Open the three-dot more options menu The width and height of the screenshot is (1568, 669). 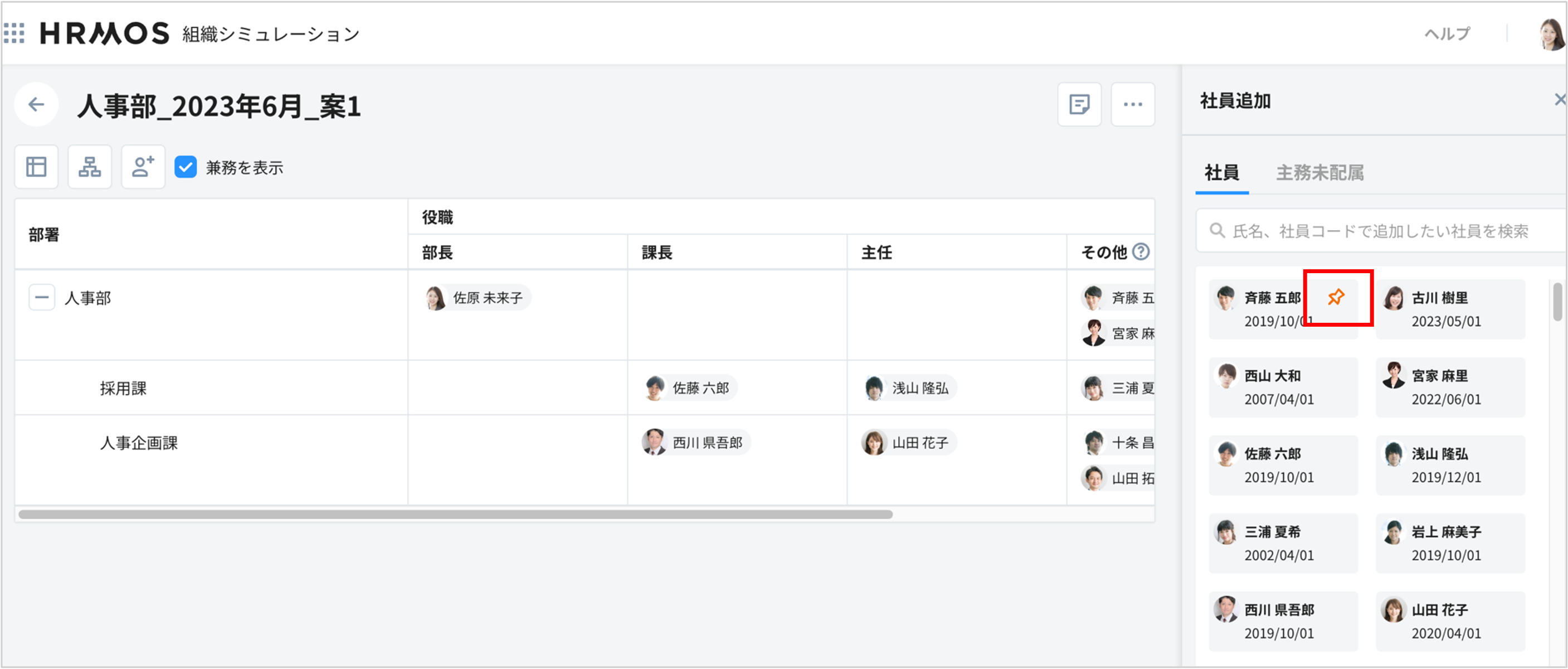[x=1132, y=105]
